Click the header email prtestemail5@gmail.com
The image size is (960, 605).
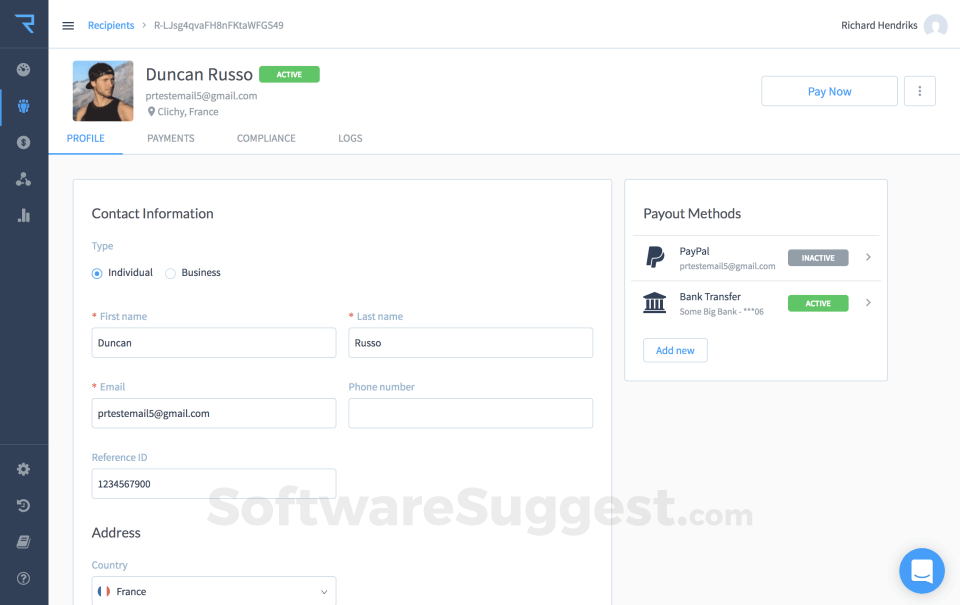(x=201, y=96)
